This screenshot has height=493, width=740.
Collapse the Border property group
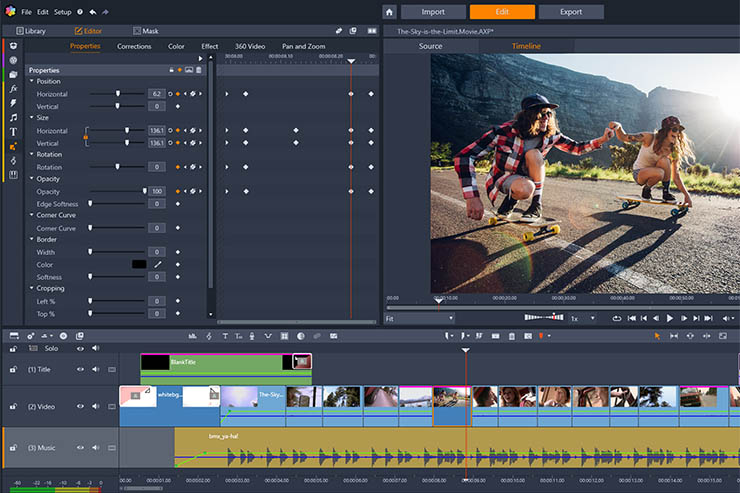point(32,239)
